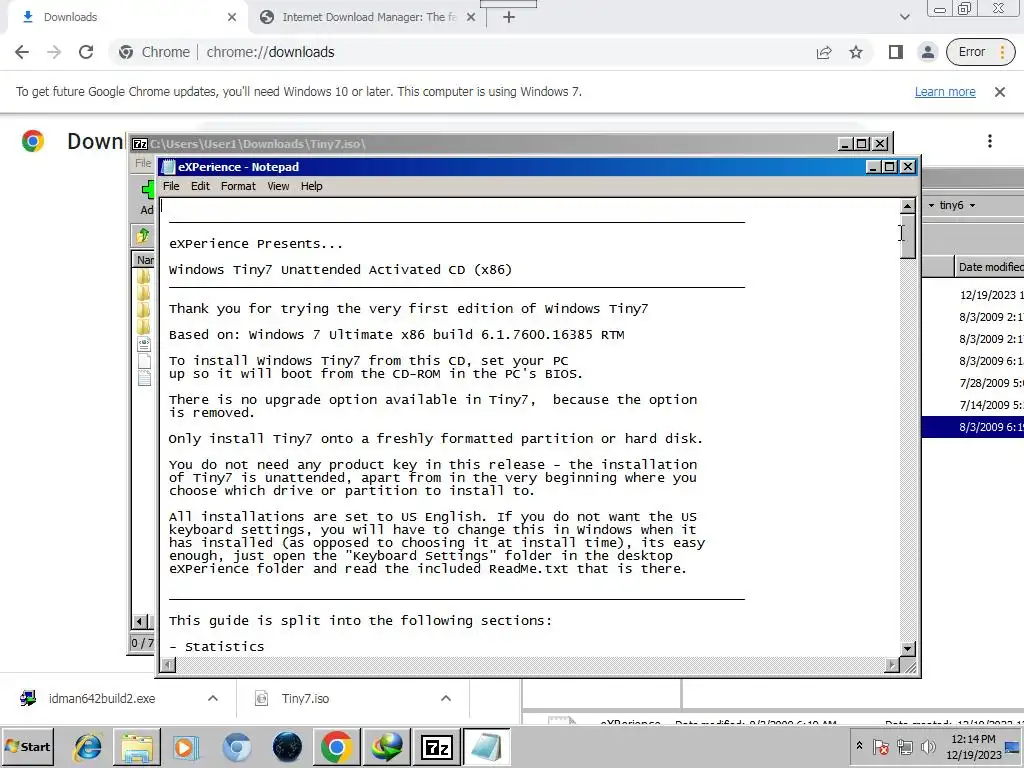Screen dimensions: 1024x768
Task: Switch to Notepad taskbar button
Action: click(x=487, y=747)
